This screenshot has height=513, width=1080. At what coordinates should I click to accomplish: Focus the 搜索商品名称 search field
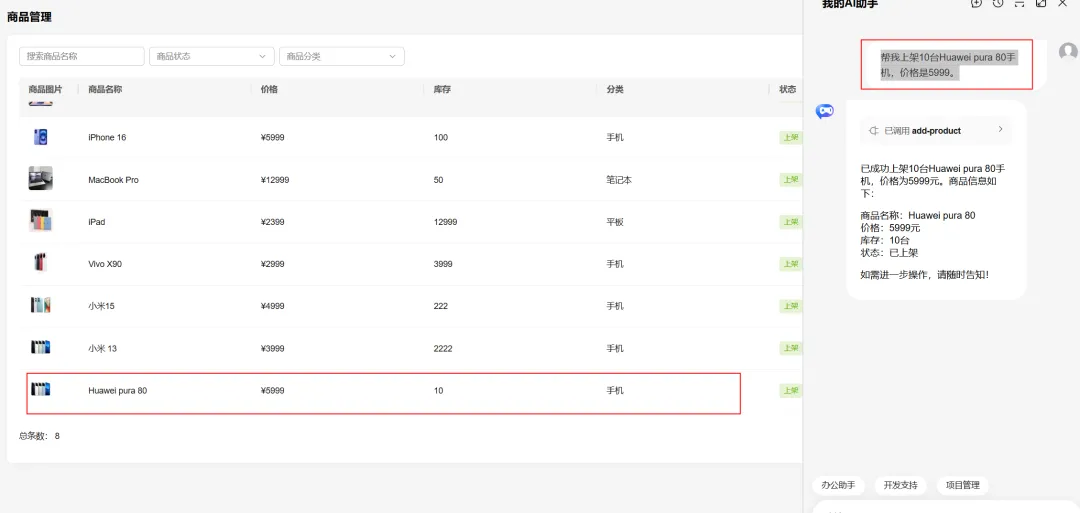pos(82,56)
